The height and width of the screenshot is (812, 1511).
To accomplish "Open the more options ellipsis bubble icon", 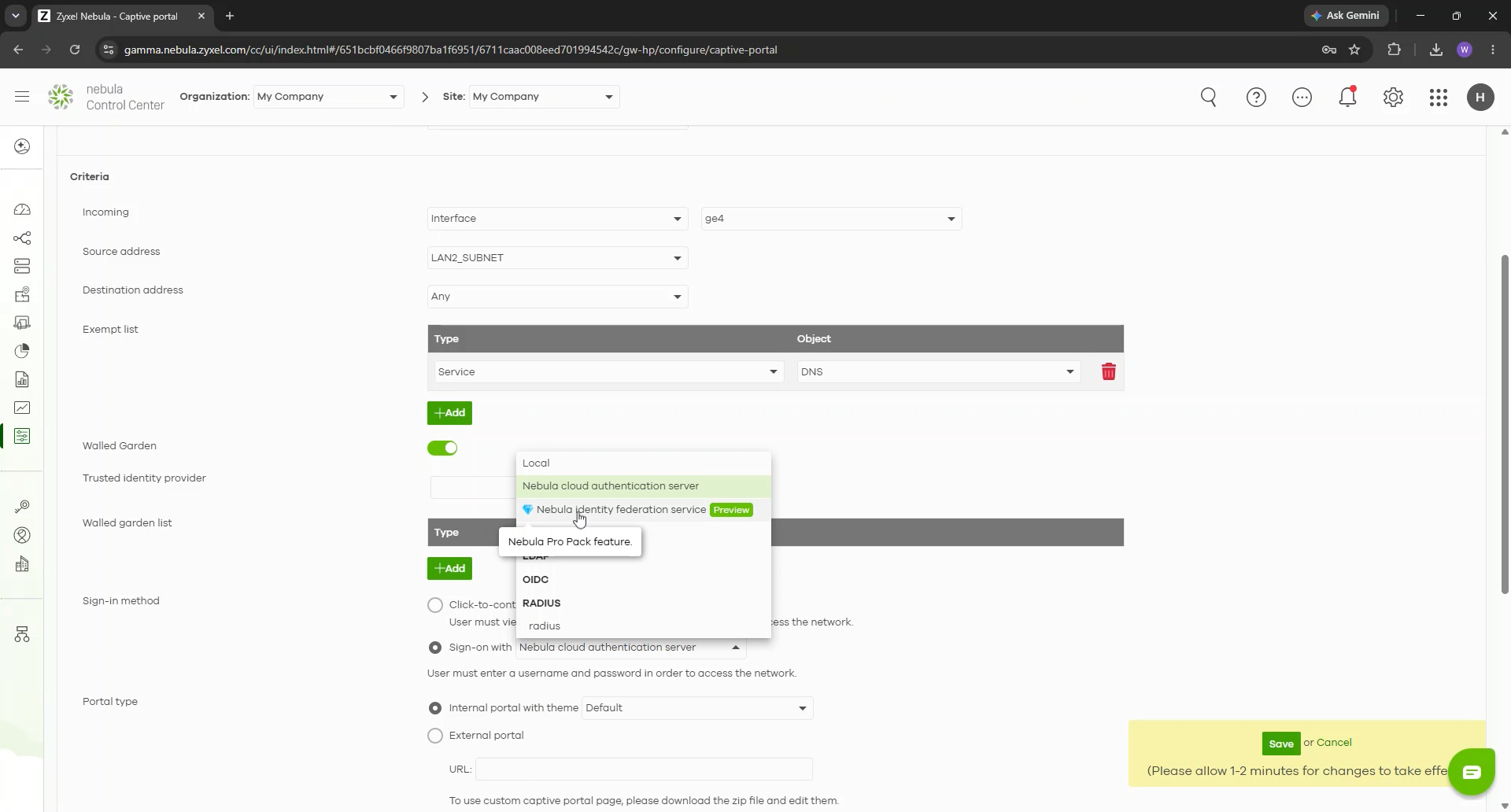I will coord(1302,97).
